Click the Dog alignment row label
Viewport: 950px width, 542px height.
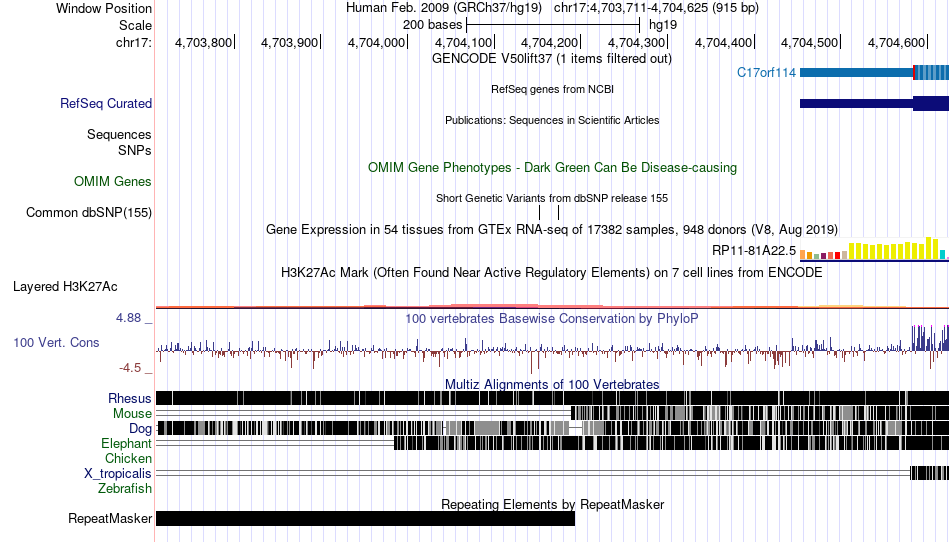140,429
